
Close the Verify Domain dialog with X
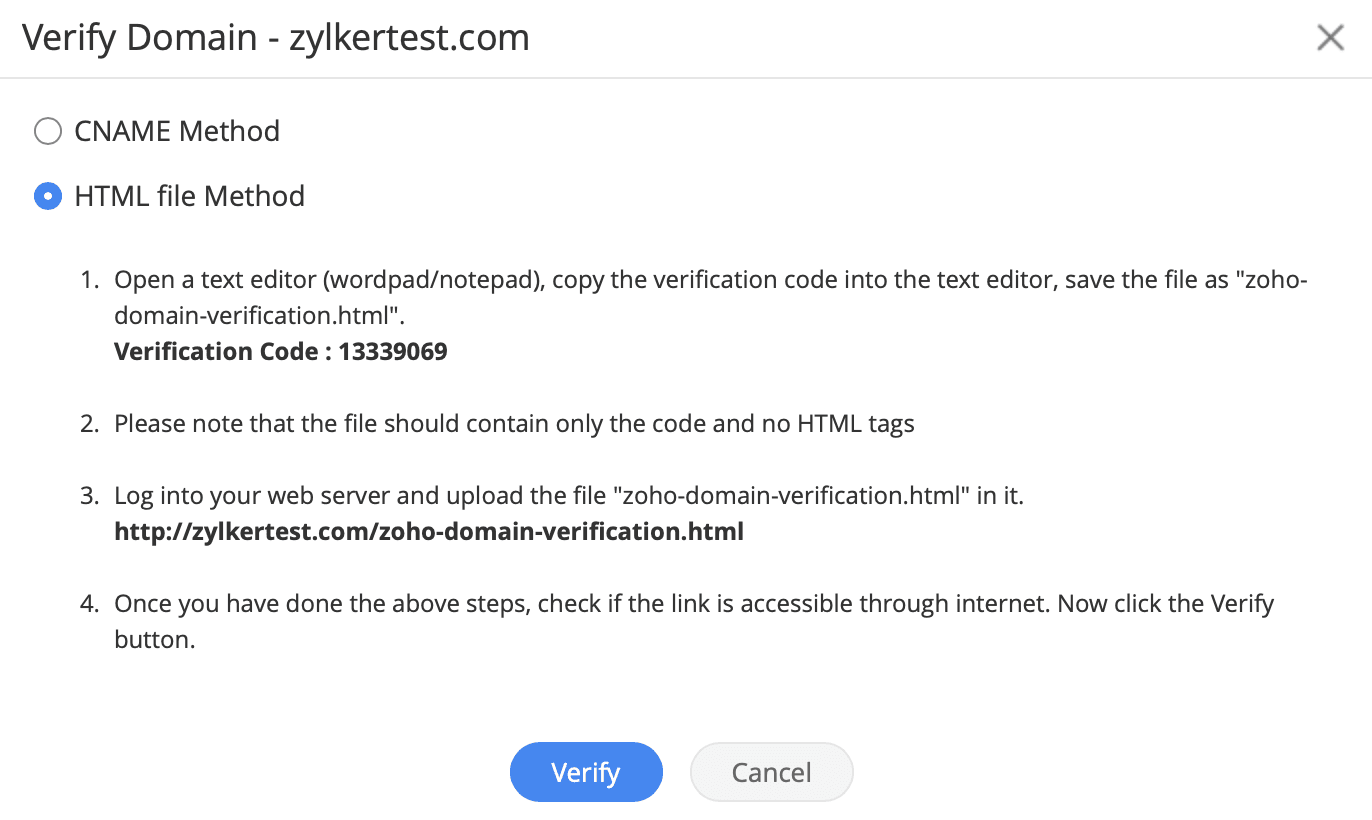pos(1330,38)
